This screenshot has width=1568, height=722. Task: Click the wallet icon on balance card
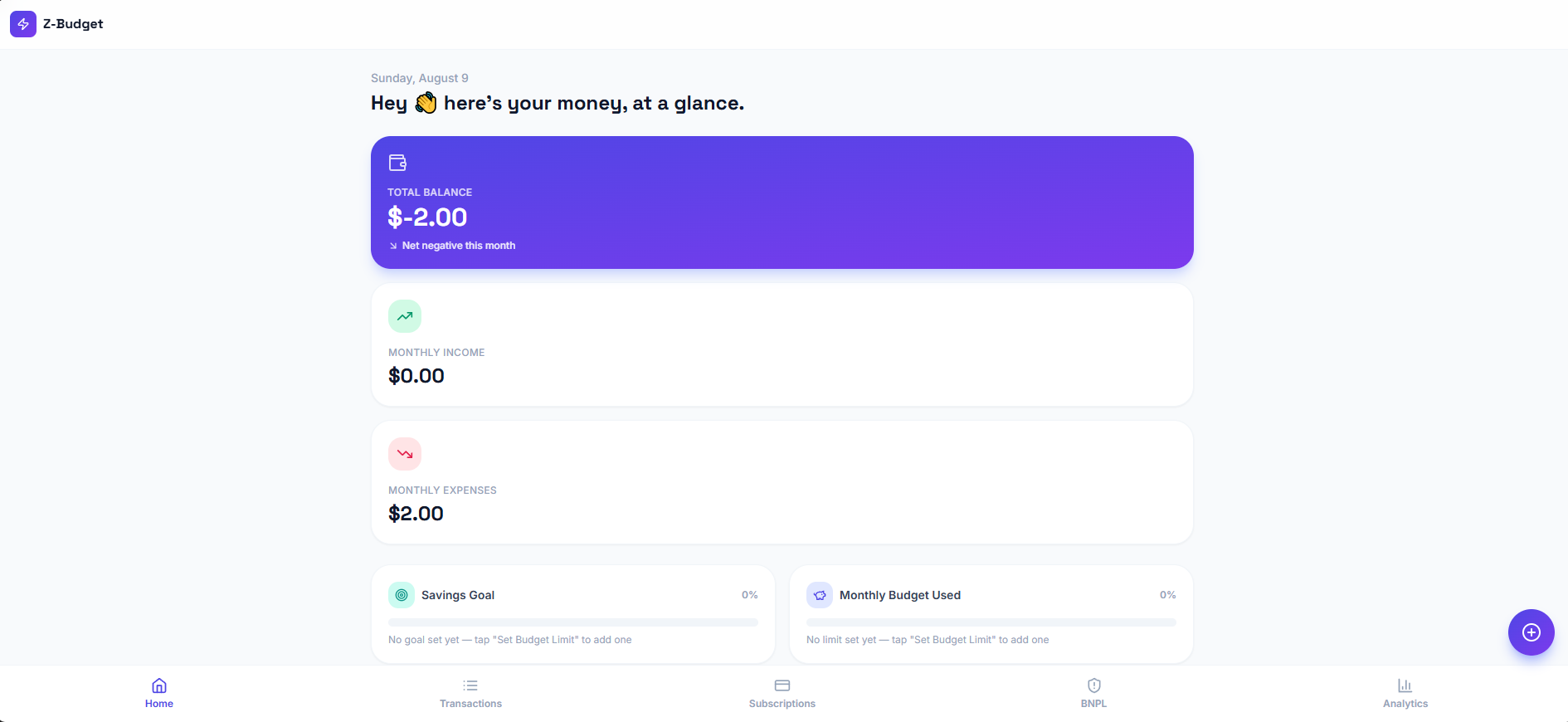point(397,163)
